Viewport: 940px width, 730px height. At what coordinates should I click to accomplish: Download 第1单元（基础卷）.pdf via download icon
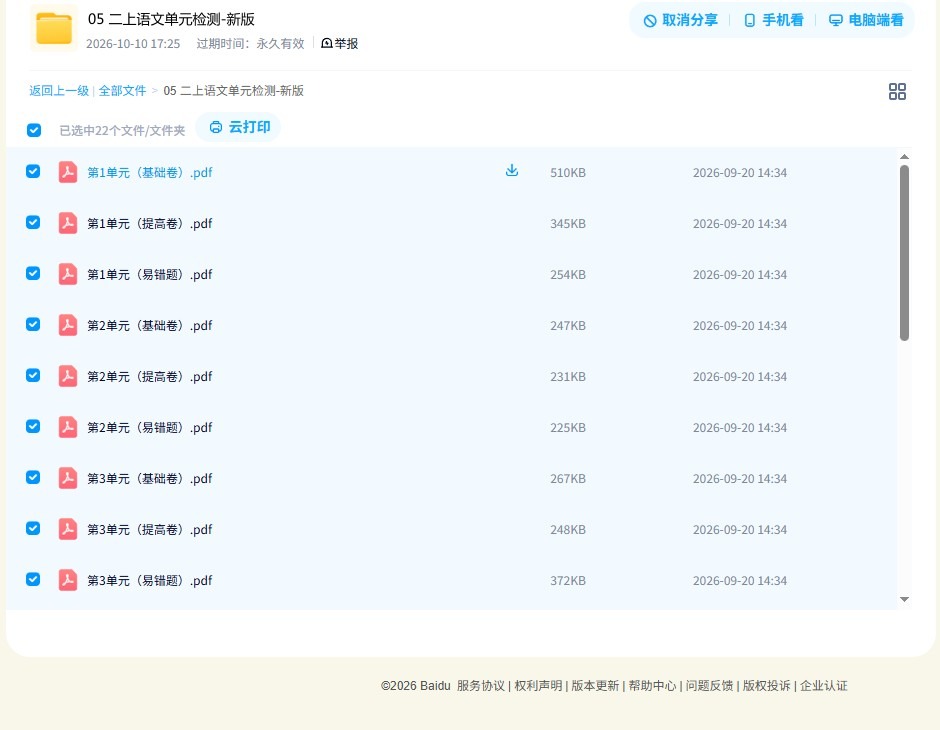click(x=511, y=171)
